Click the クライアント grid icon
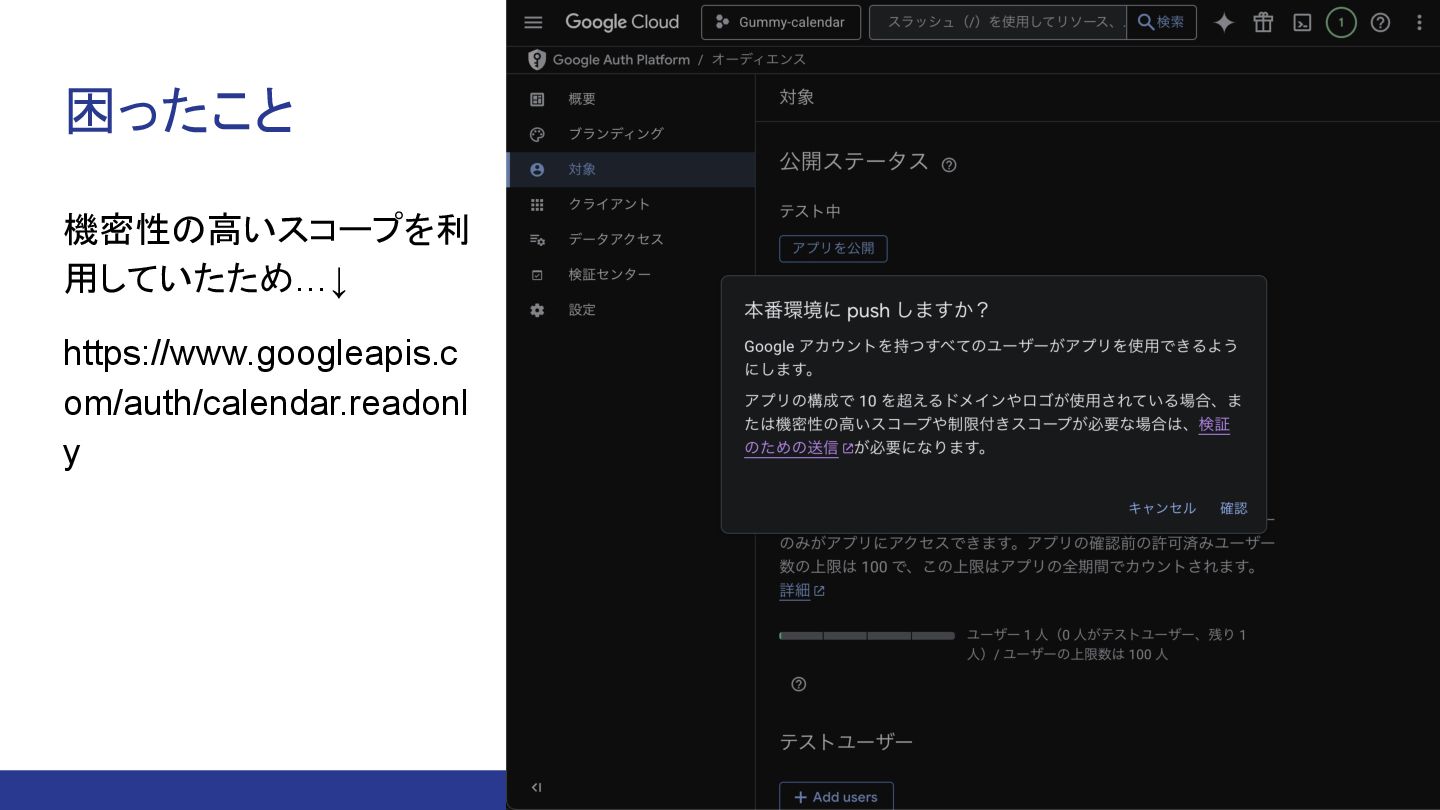The image size is (1440, 810). [x=537, y=204]
